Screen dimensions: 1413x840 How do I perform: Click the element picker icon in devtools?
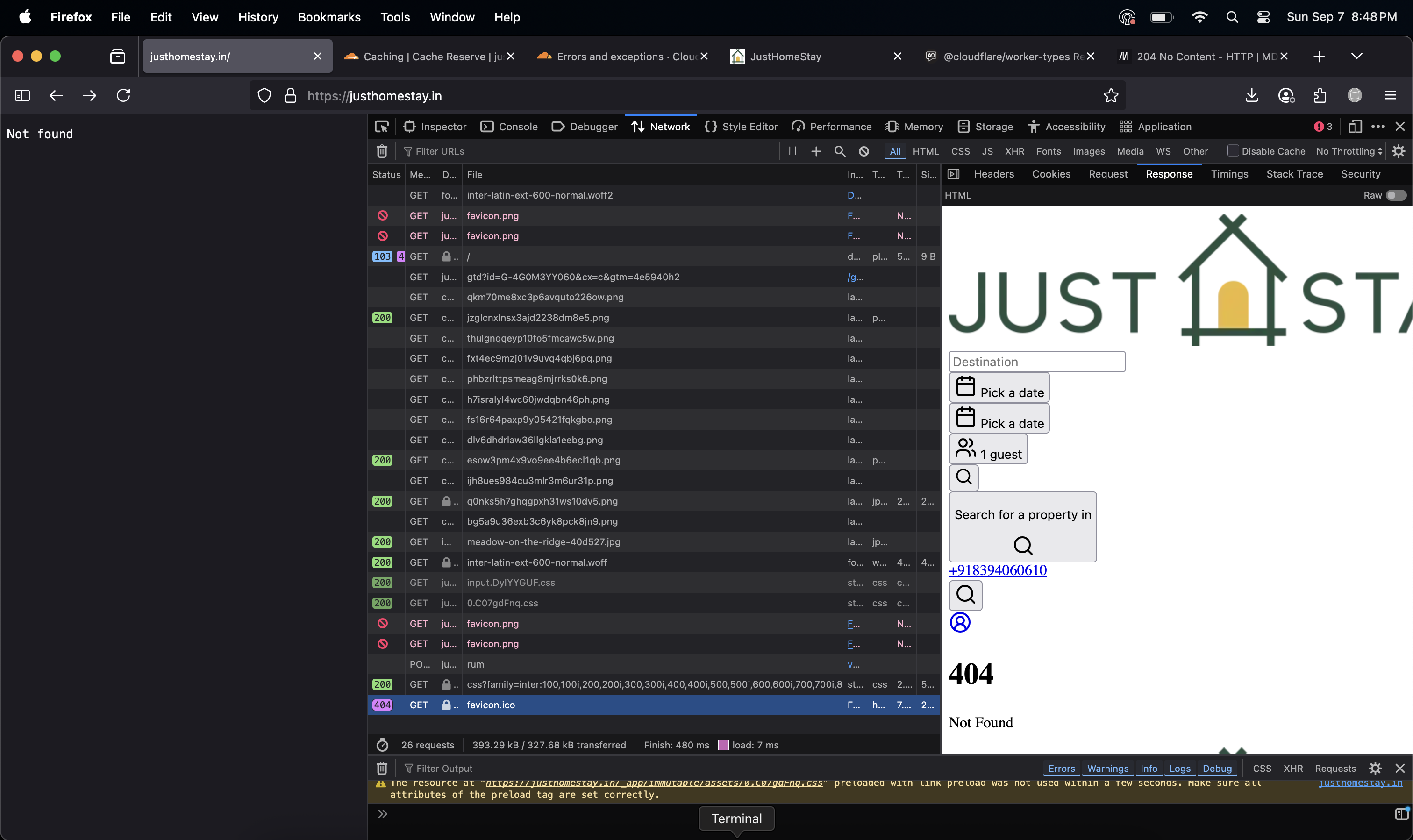pos(382,127)
